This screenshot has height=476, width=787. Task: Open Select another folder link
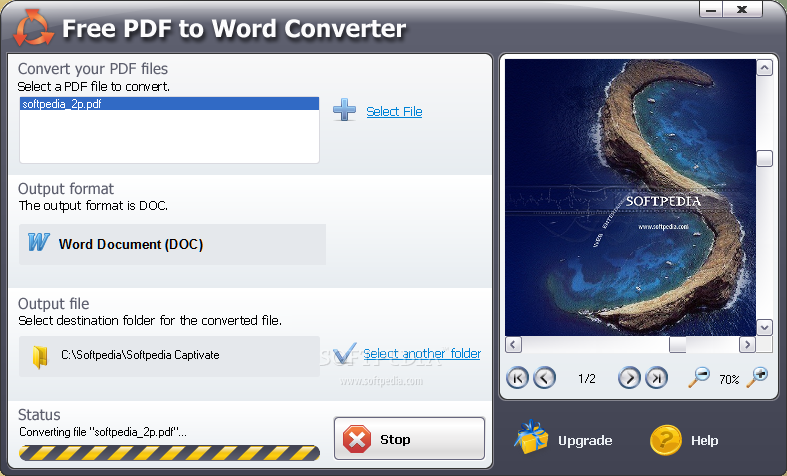point(422,353)
